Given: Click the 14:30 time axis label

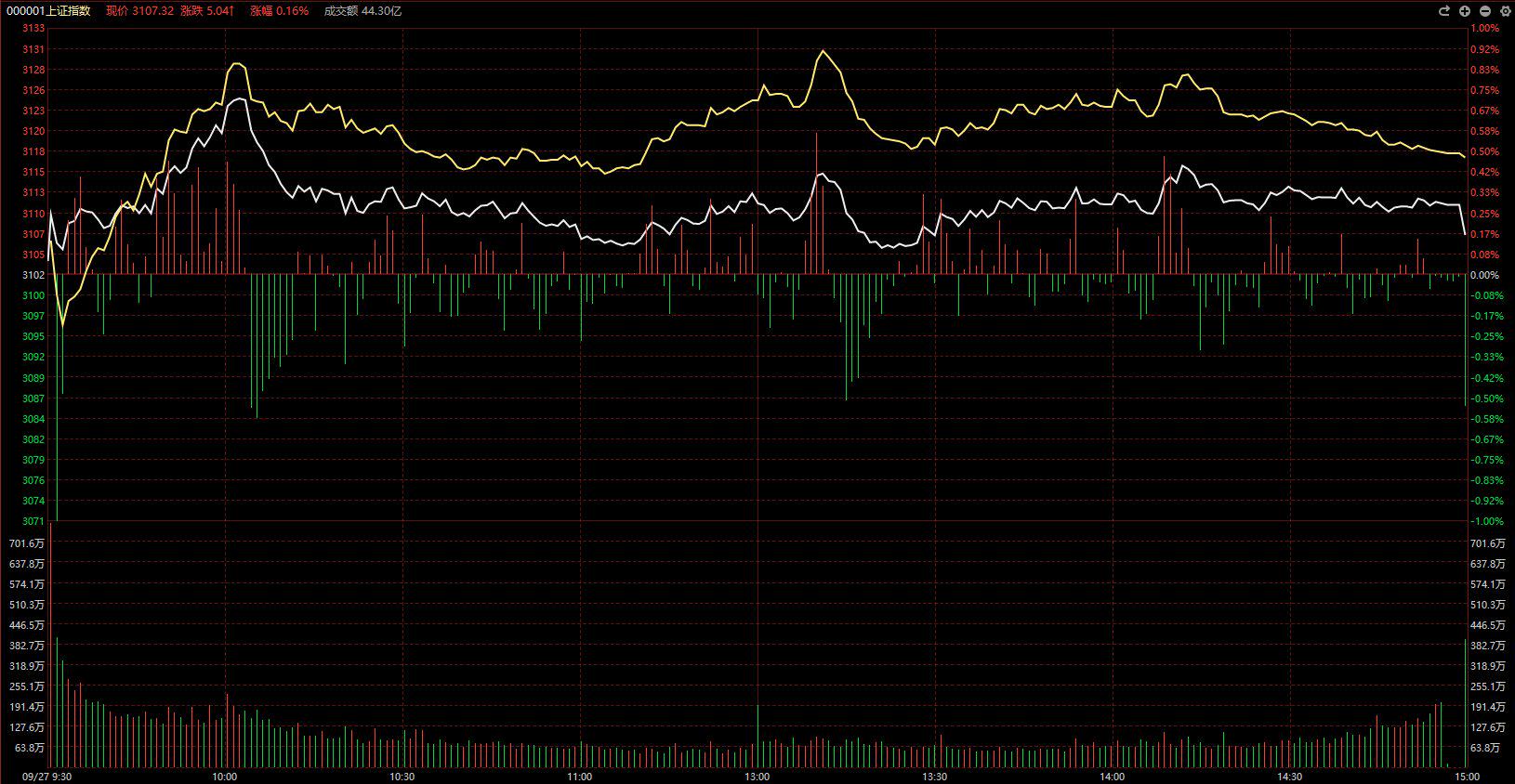Looking at the screenshot, I should pos(1290,777).
